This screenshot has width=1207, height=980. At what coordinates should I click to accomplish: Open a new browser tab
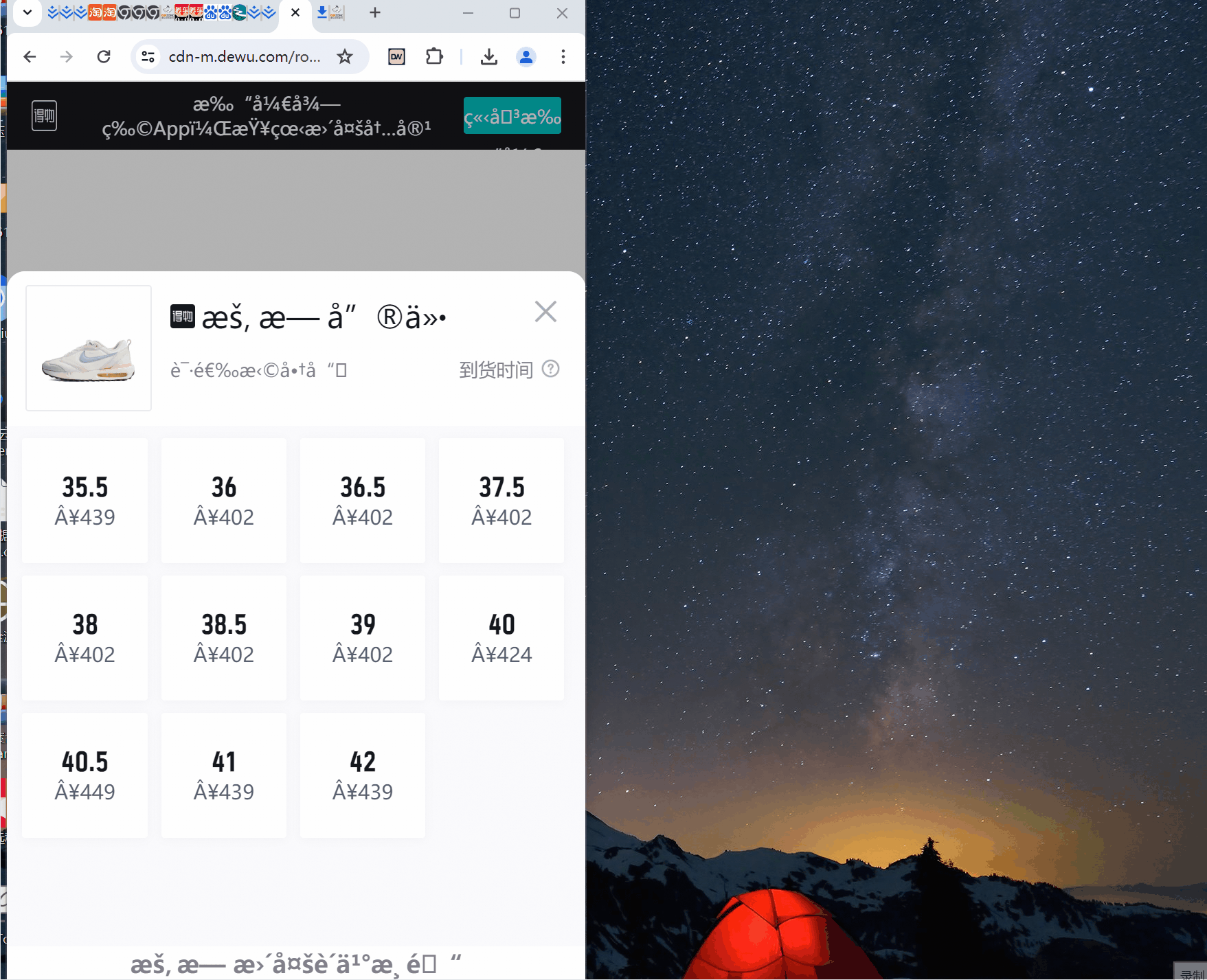tap(375, 12)
